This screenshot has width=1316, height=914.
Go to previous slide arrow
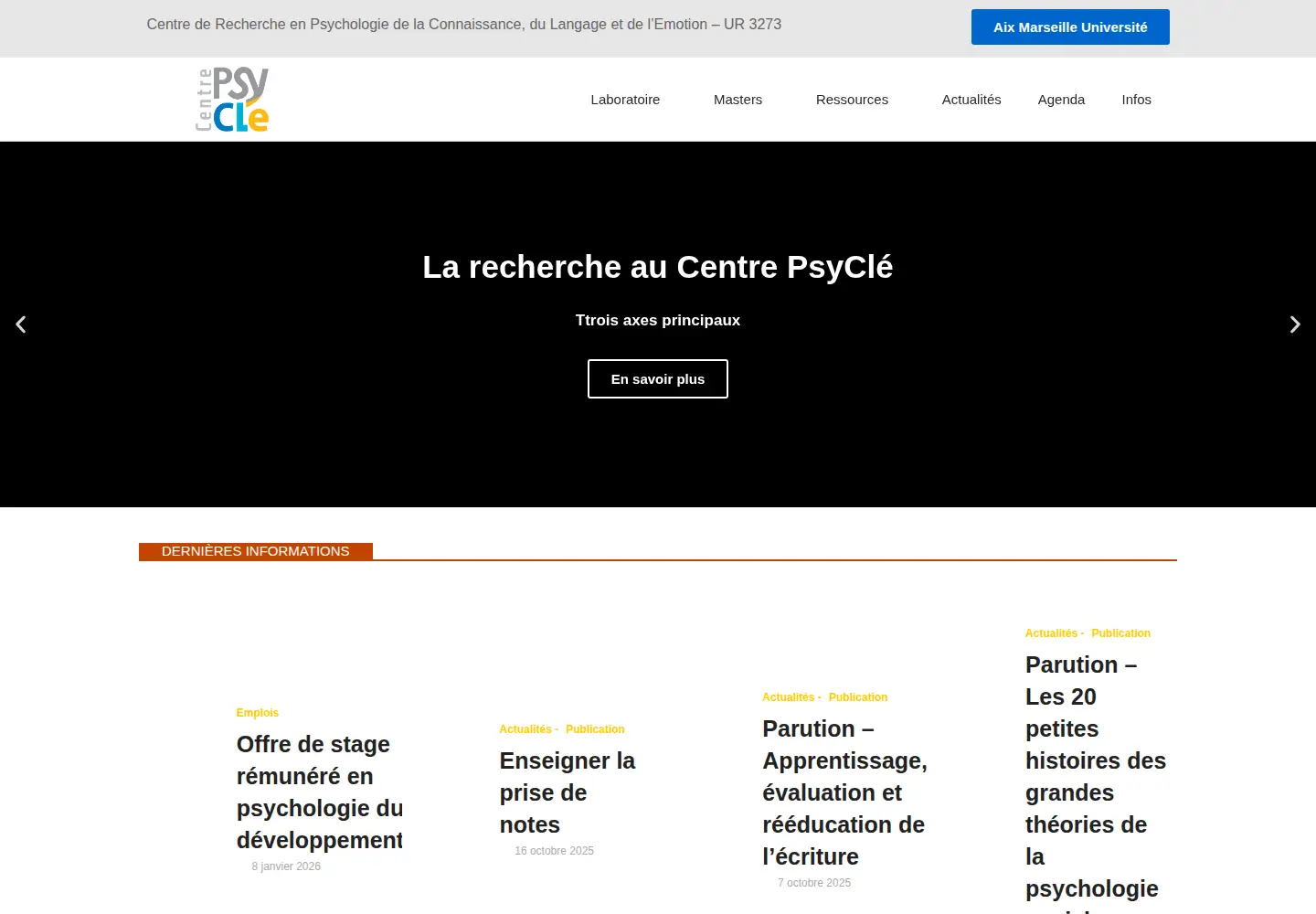click(21, 324)
